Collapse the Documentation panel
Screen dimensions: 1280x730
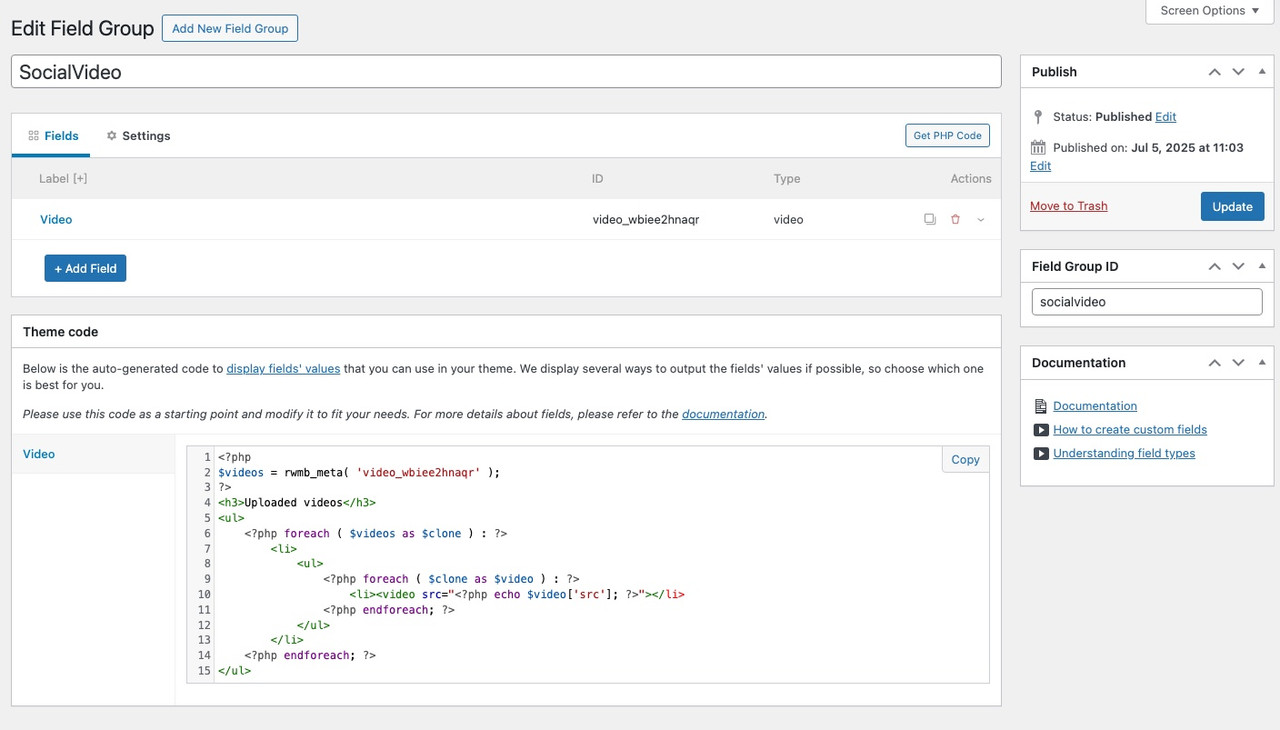pyautogui.click(x=1262, y=363)
